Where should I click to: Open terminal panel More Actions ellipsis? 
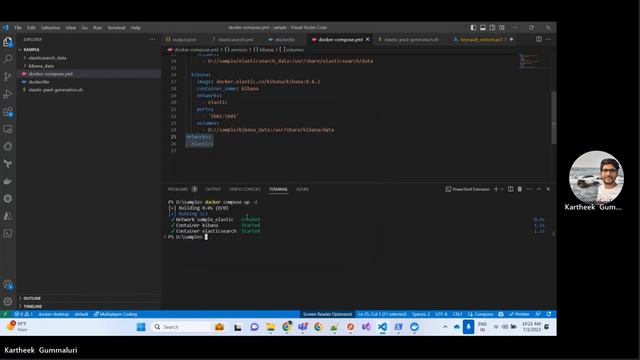[529, 189]
